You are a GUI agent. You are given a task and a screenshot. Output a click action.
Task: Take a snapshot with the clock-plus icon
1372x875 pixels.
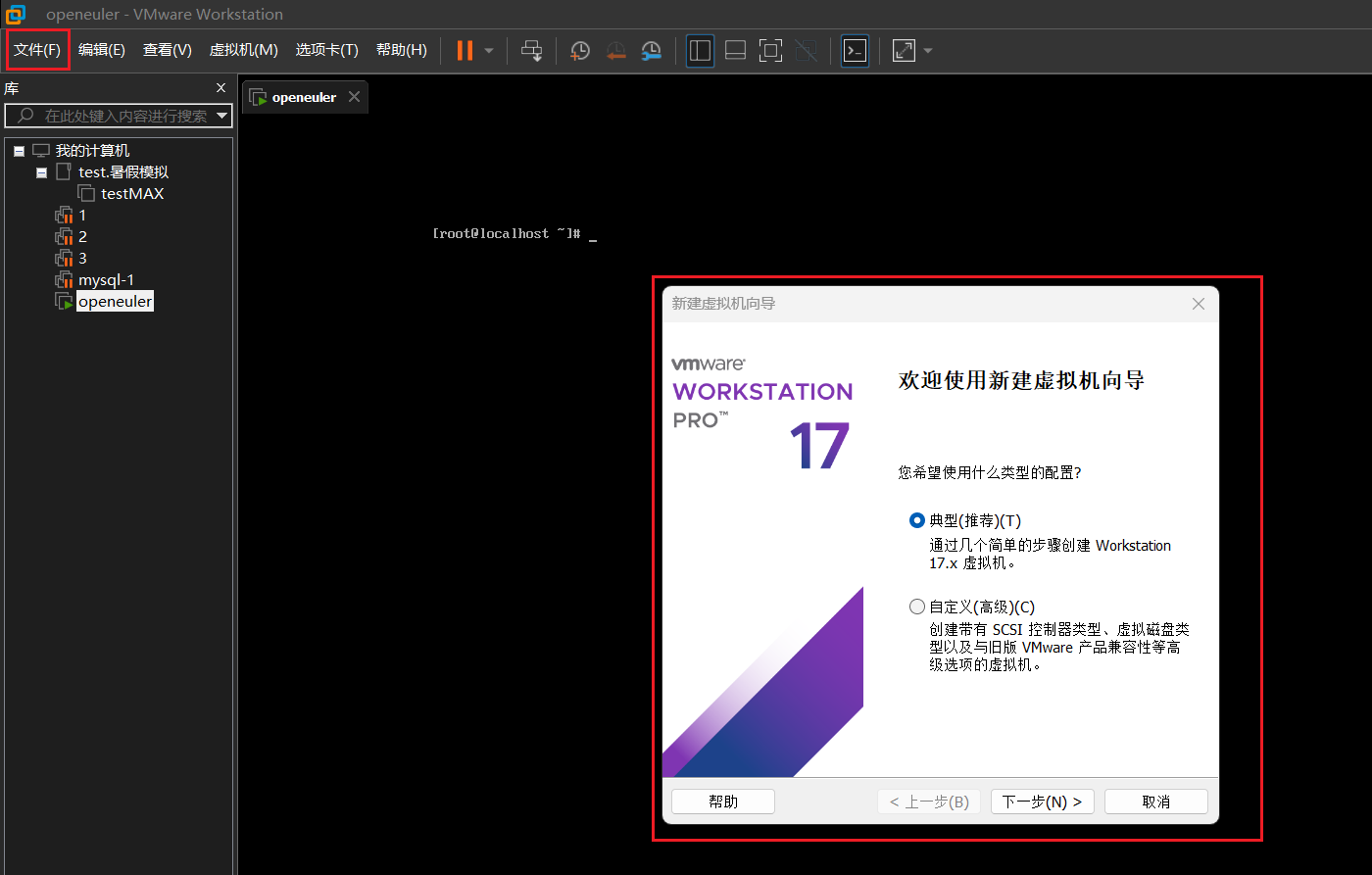(580, 51)
